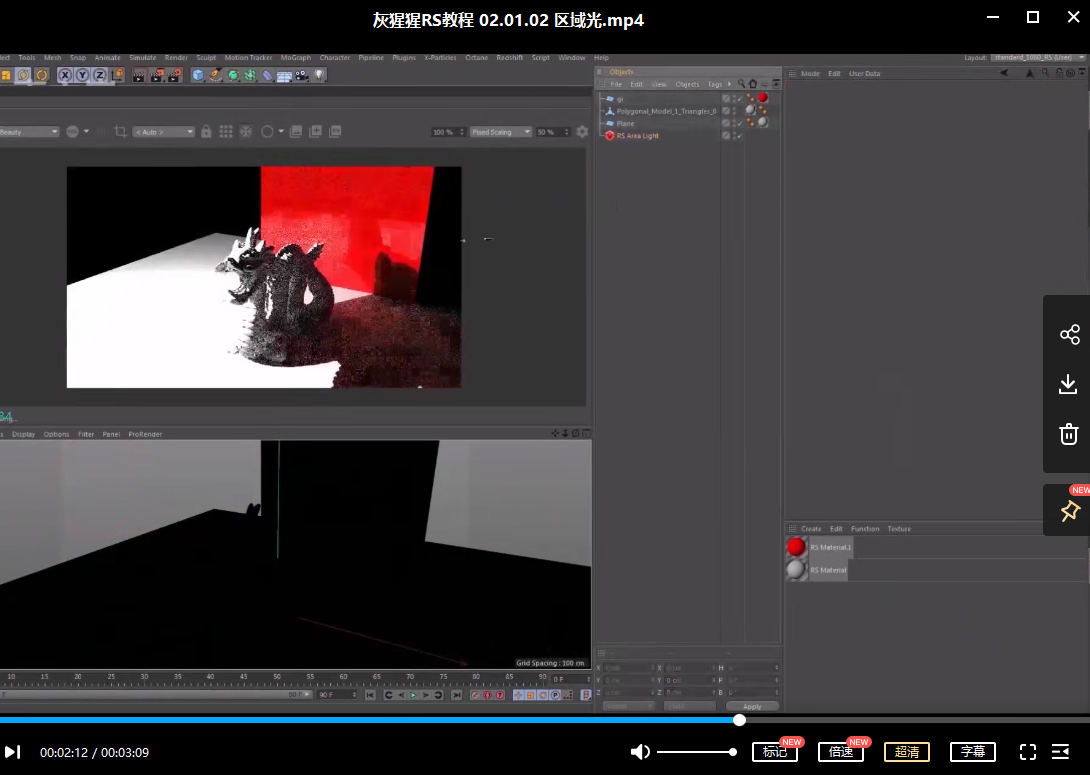Click the 字幕 subtitles button
Viewport: 1090px width, 775px height.
[972, 752]
